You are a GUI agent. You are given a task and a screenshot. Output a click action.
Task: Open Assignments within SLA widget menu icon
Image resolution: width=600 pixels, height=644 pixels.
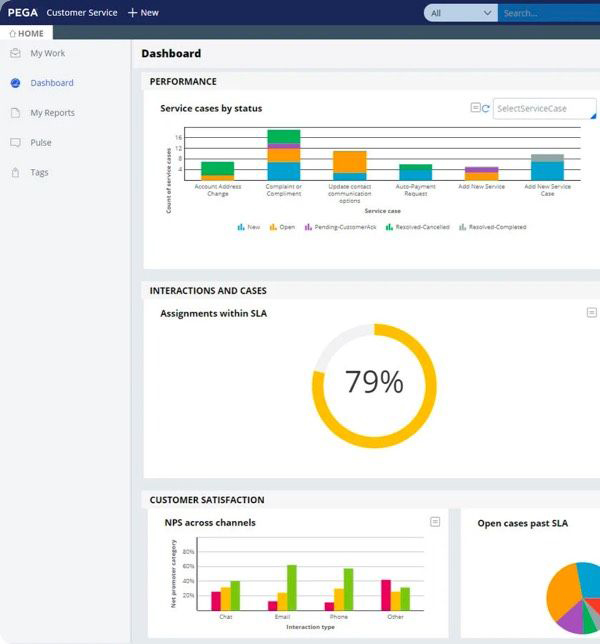pyautogui.click(x=592, y=313)
